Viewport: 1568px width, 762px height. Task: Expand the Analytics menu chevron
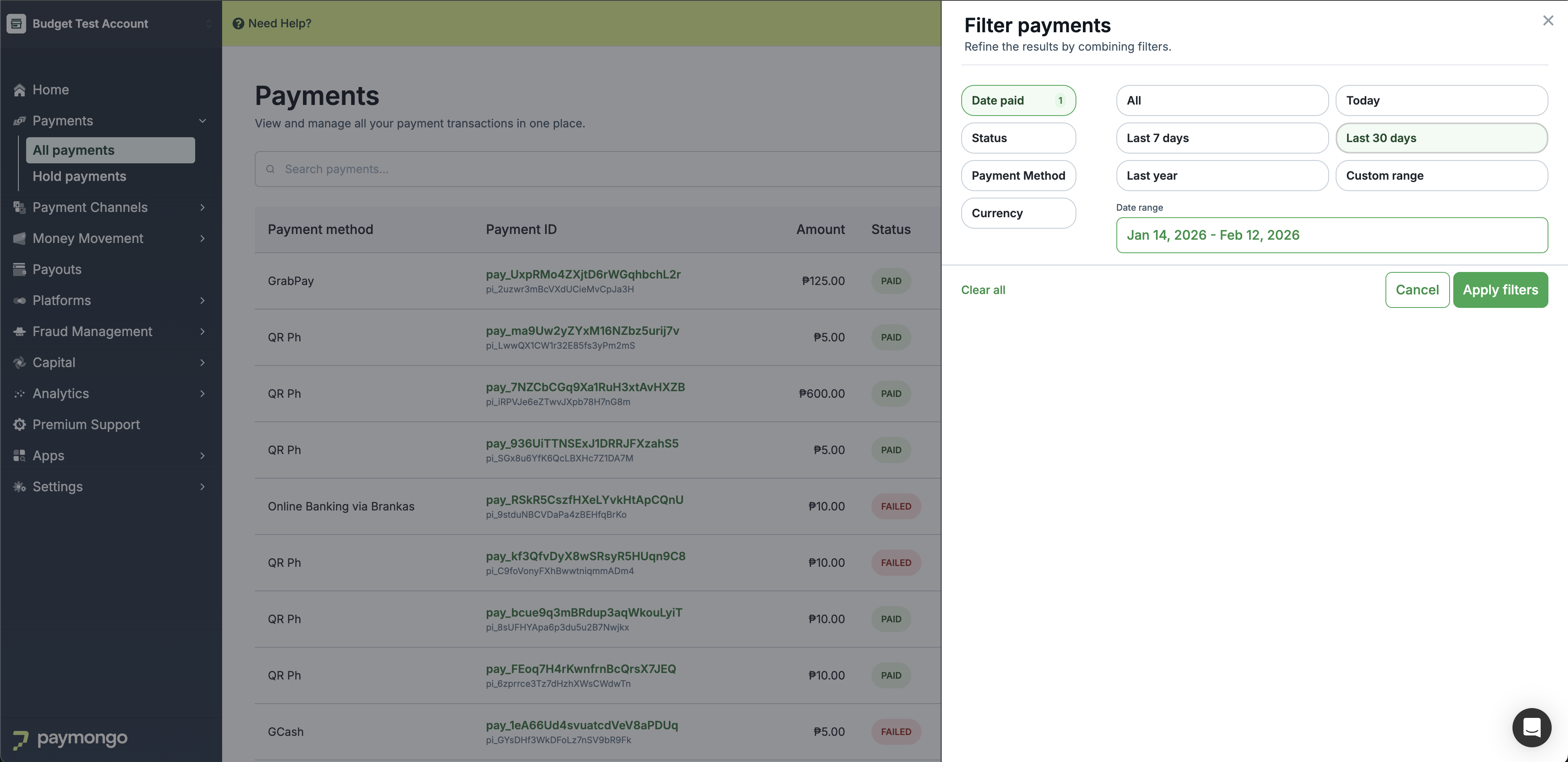tap(203, 394)
